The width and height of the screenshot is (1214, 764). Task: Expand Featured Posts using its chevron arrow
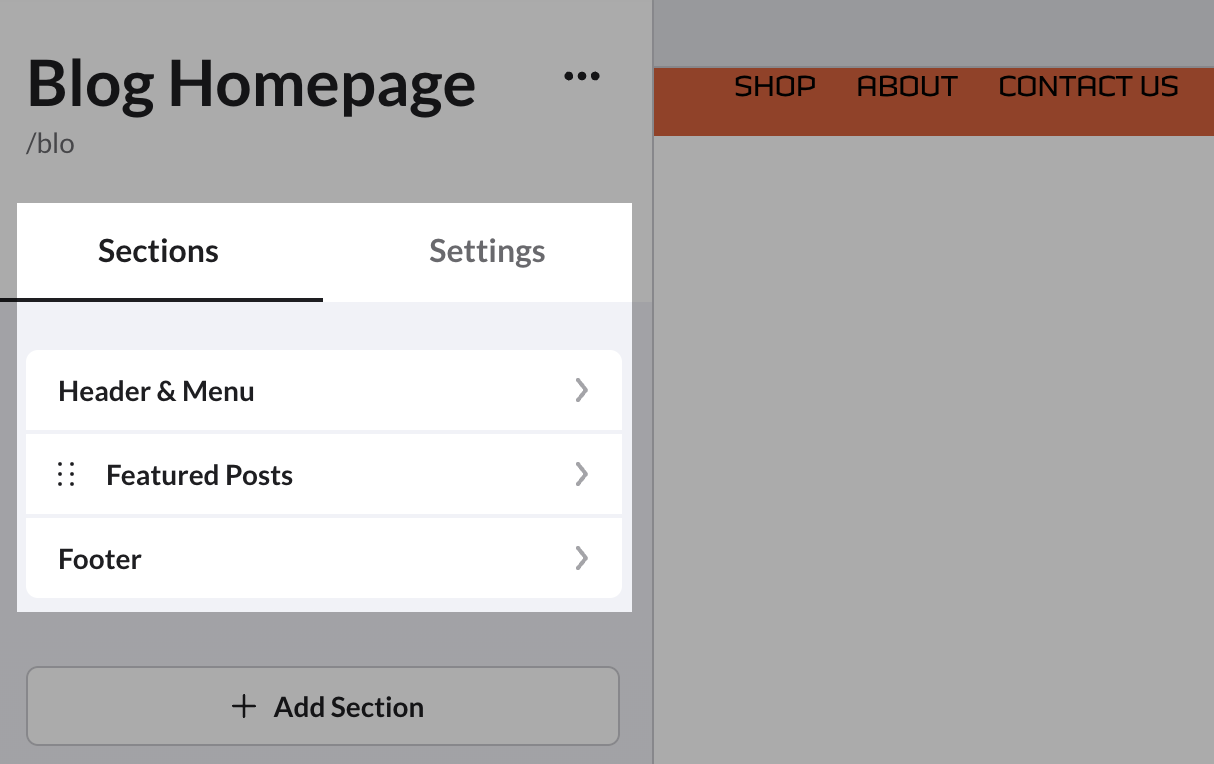point(581,474)
